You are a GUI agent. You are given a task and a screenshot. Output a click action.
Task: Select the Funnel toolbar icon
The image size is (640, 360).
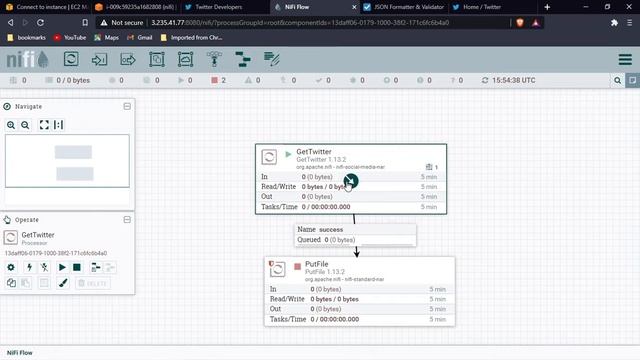pyautogui.click(x=214, y=60)
